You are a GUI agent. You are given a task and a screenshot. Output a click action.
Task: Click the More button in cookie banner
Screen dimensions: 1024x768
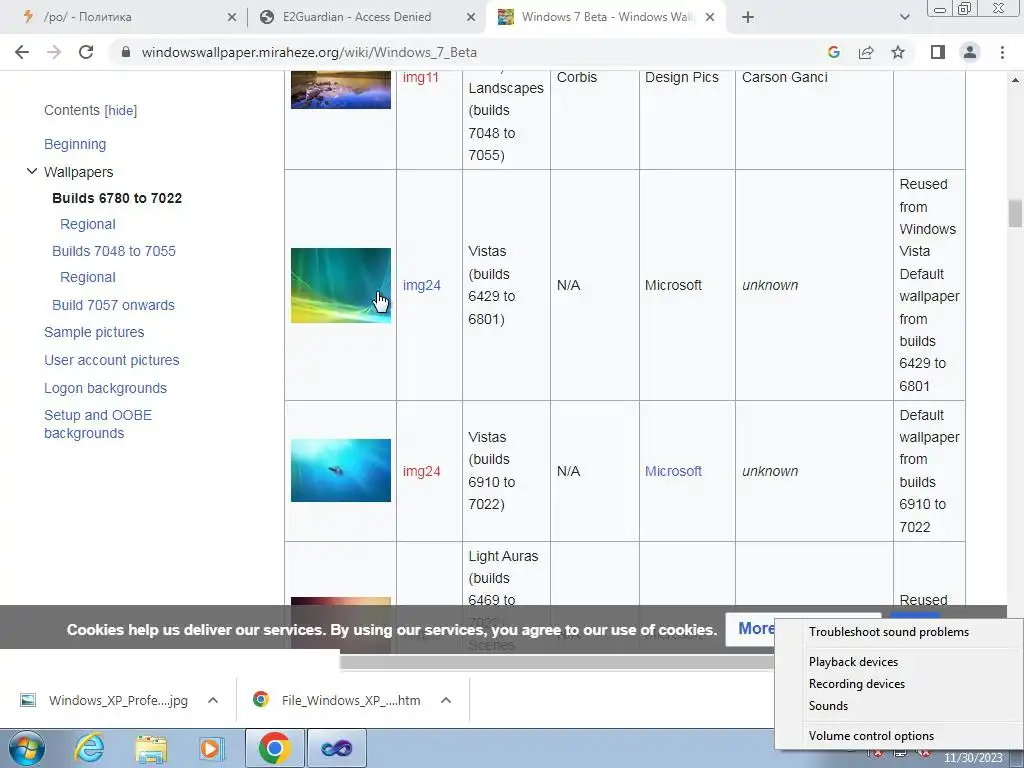(751, 629)
